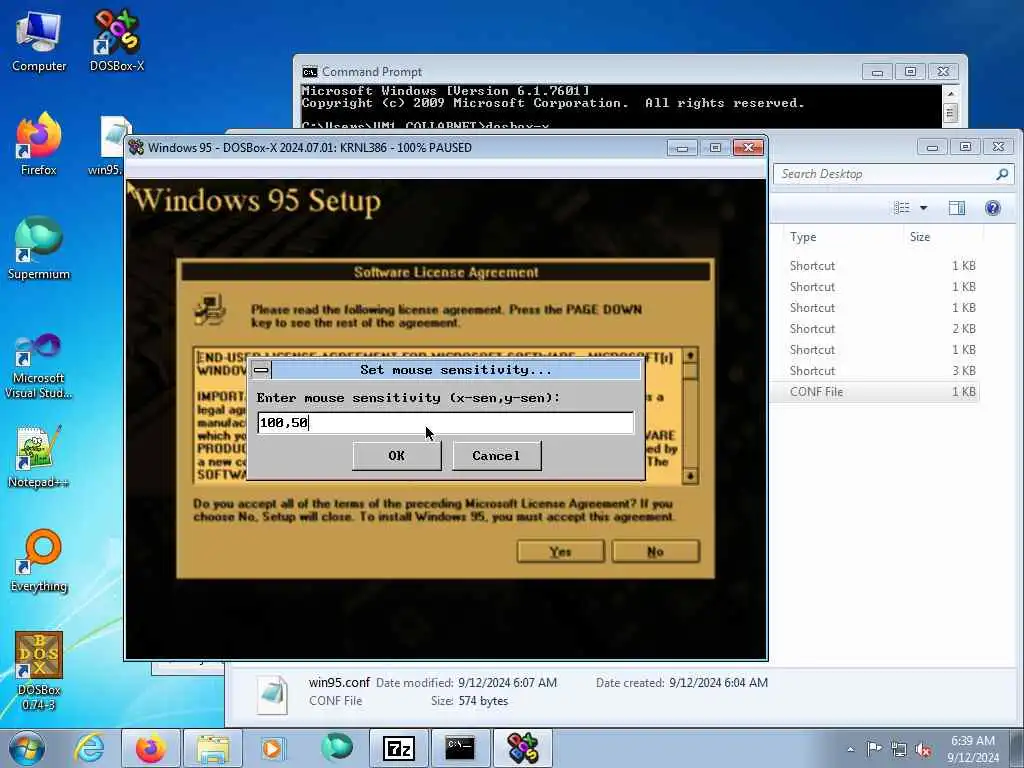Click the DOSBox-X title bar icon
This screenshot has height=768, width=1024.
point(136,148)
